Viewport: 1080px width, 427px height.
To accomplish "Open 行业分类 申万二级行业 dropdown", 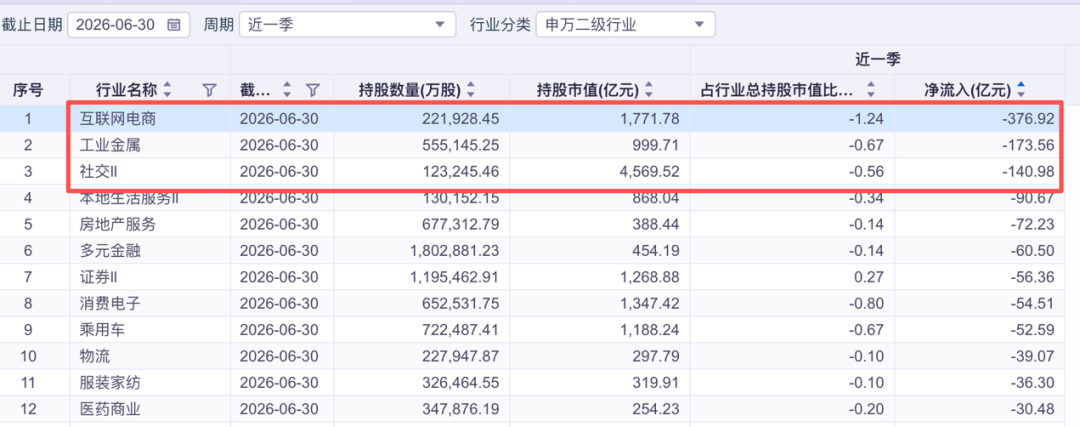I will pos(625,25).
